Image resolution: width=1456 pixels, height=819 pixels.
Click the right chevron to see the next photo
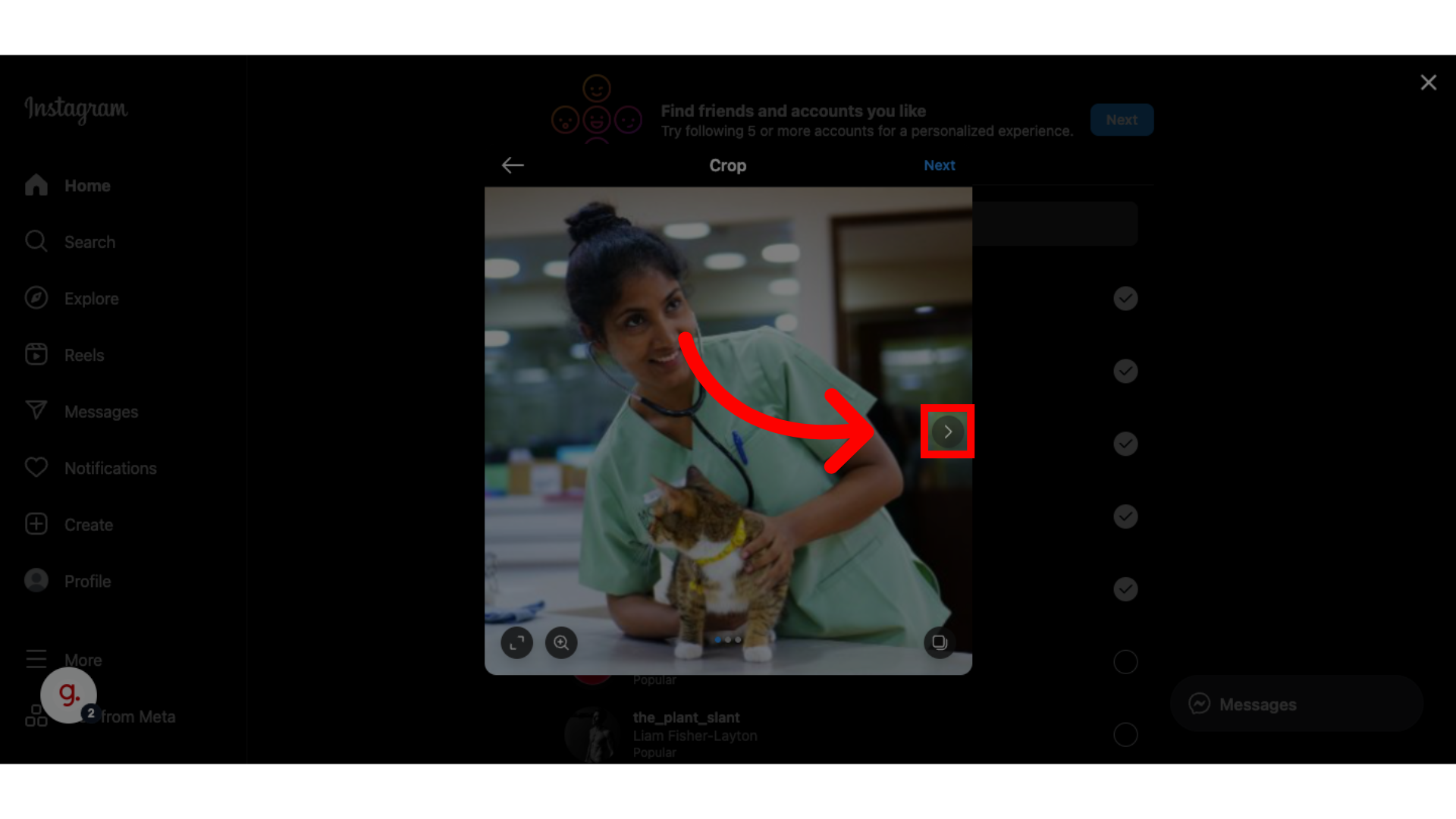(x=947, y=431)
